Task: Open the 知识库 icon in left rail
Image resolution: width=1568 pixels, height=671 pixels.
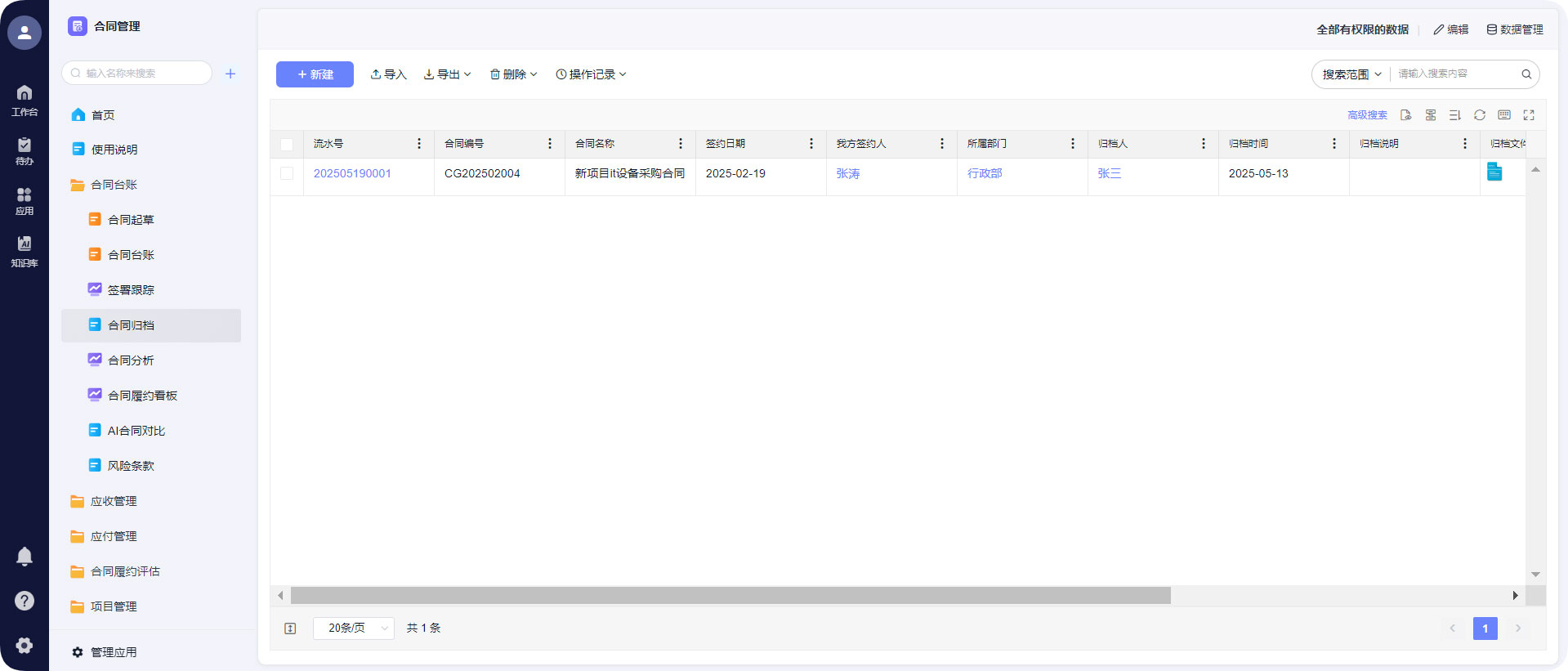Action: 25,251
